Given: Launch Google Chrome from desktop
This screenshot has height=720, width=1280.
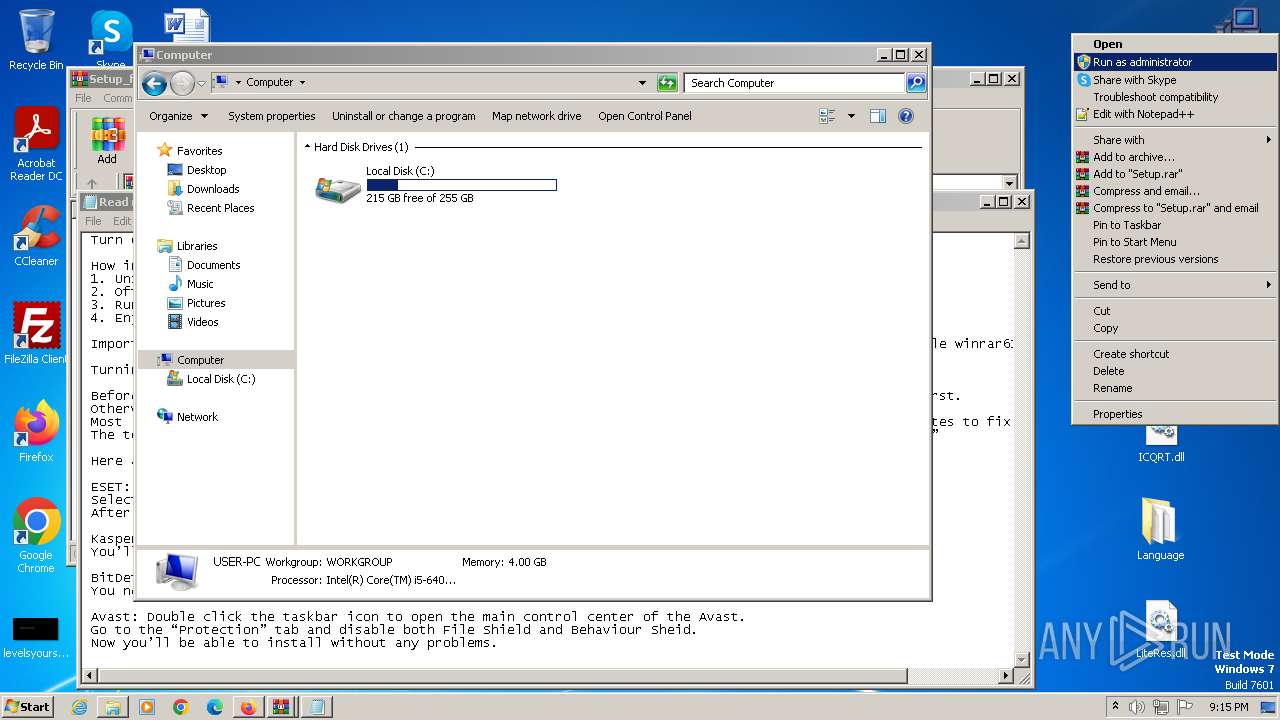Looking at the screenshot, I should click(37, 536).
